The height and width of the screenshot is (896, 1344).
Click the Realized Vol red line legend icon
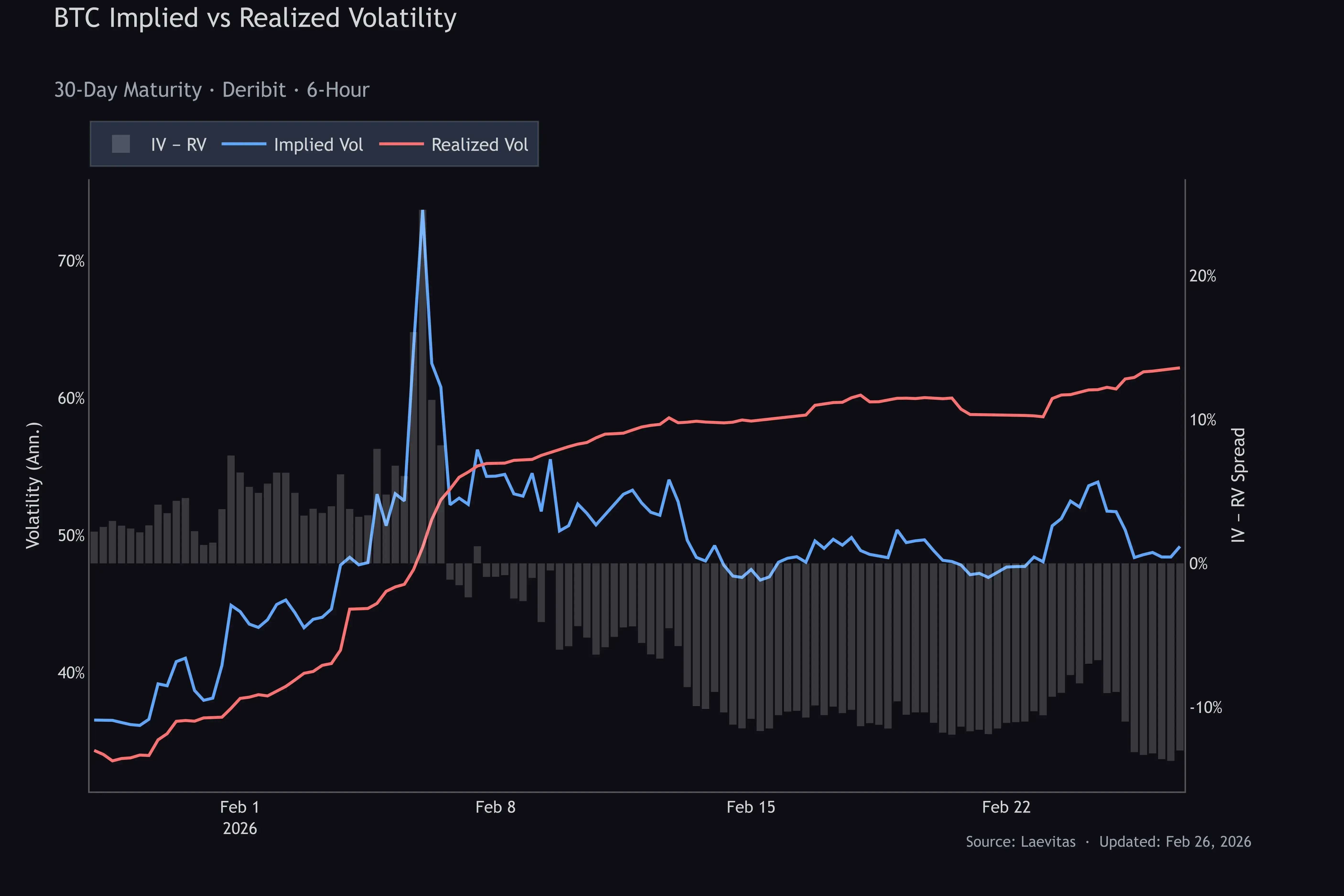click(401, 145)
